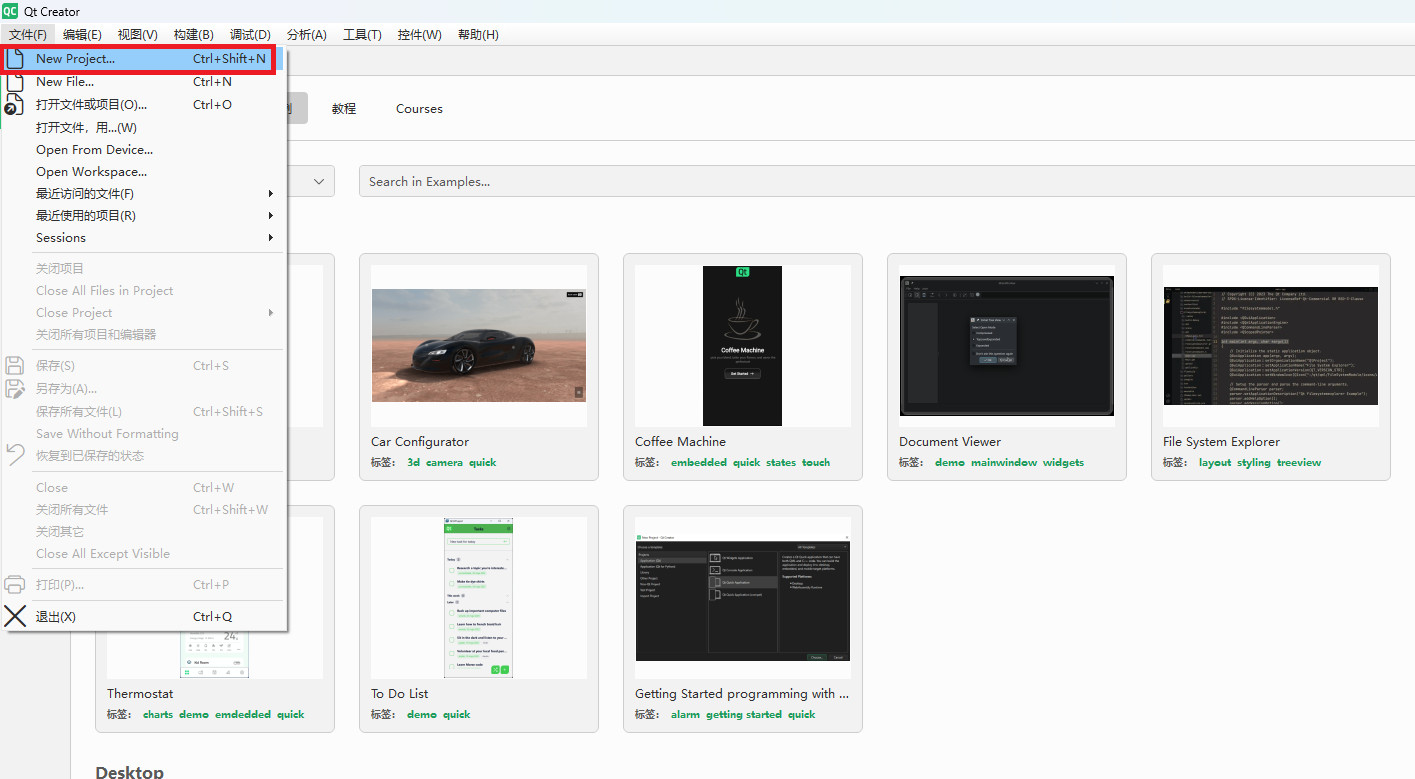Click the styling tag under File System Explorer

pyautogui.click(x=1254, y=463)
